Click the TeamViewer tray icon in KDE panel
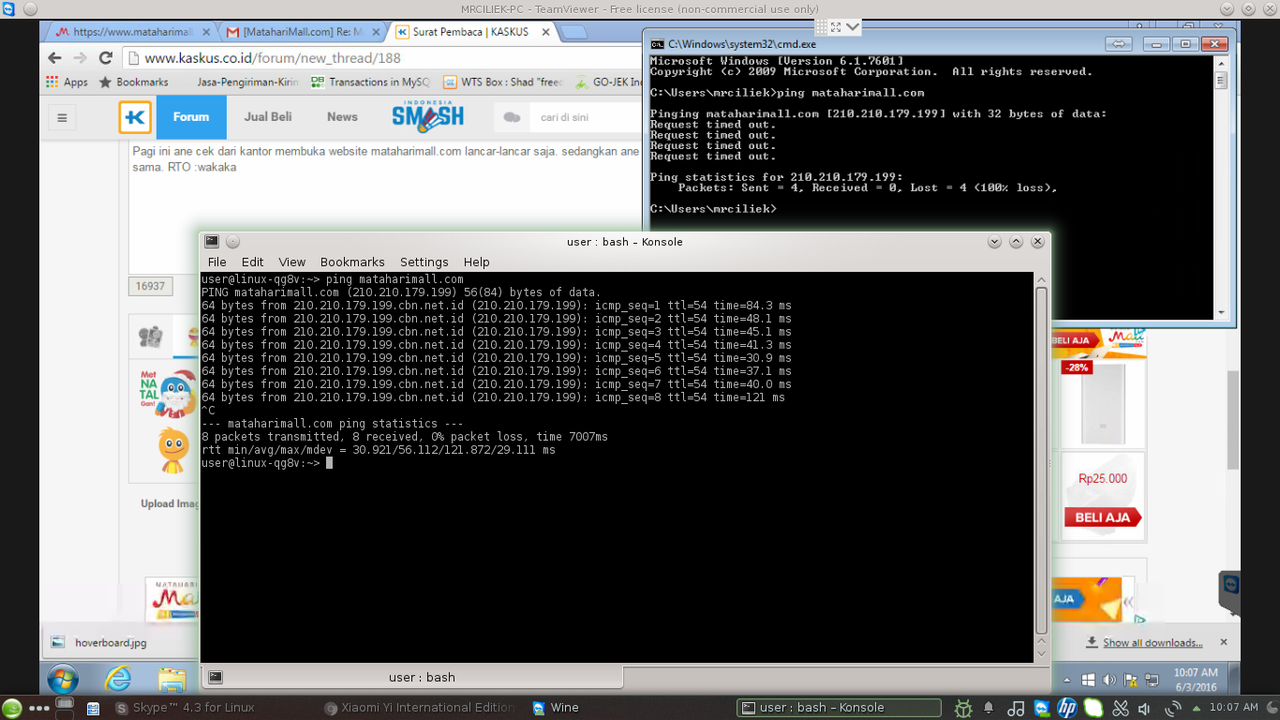The image size is (1280, 720). point(1041,708)
